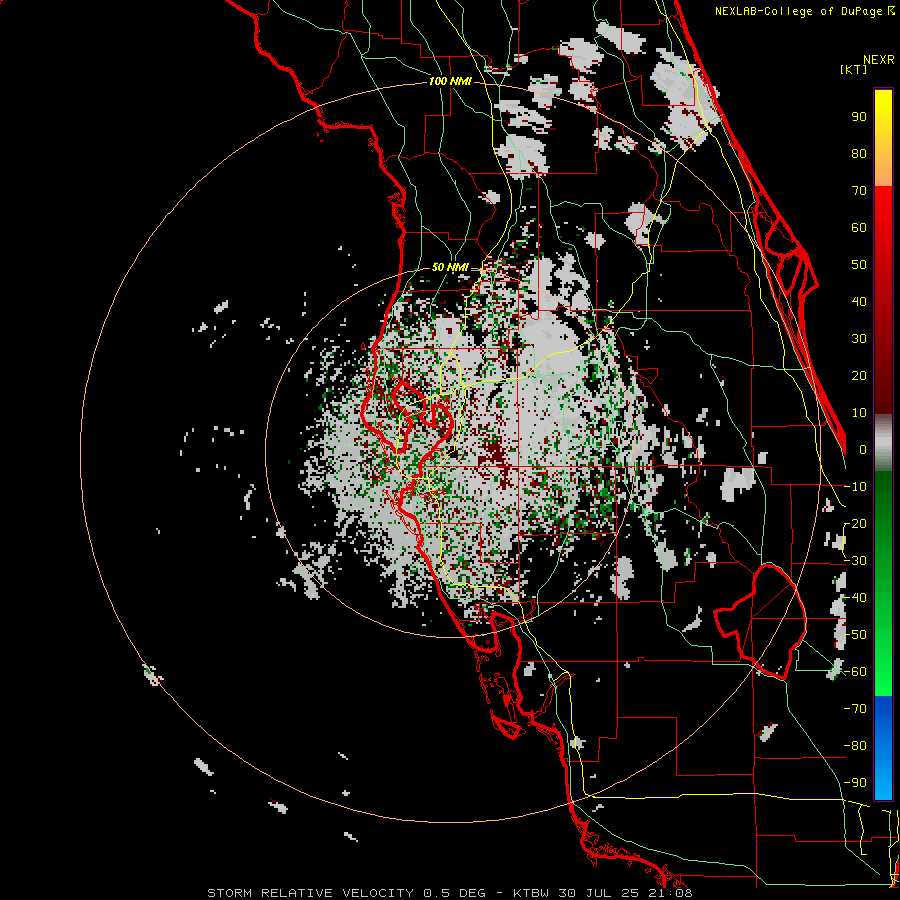900x900 pixels.
Task: Click the 70 value on velocity scale
Action: pos(859,191)
